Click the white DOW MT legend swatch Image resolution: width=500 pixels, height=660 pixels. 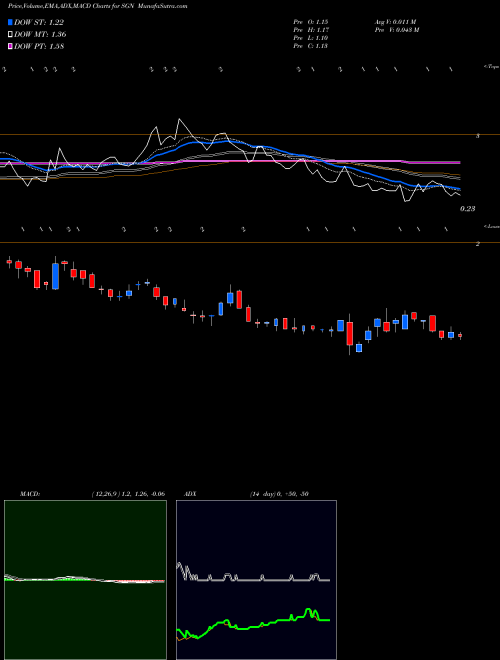point(11,35)
